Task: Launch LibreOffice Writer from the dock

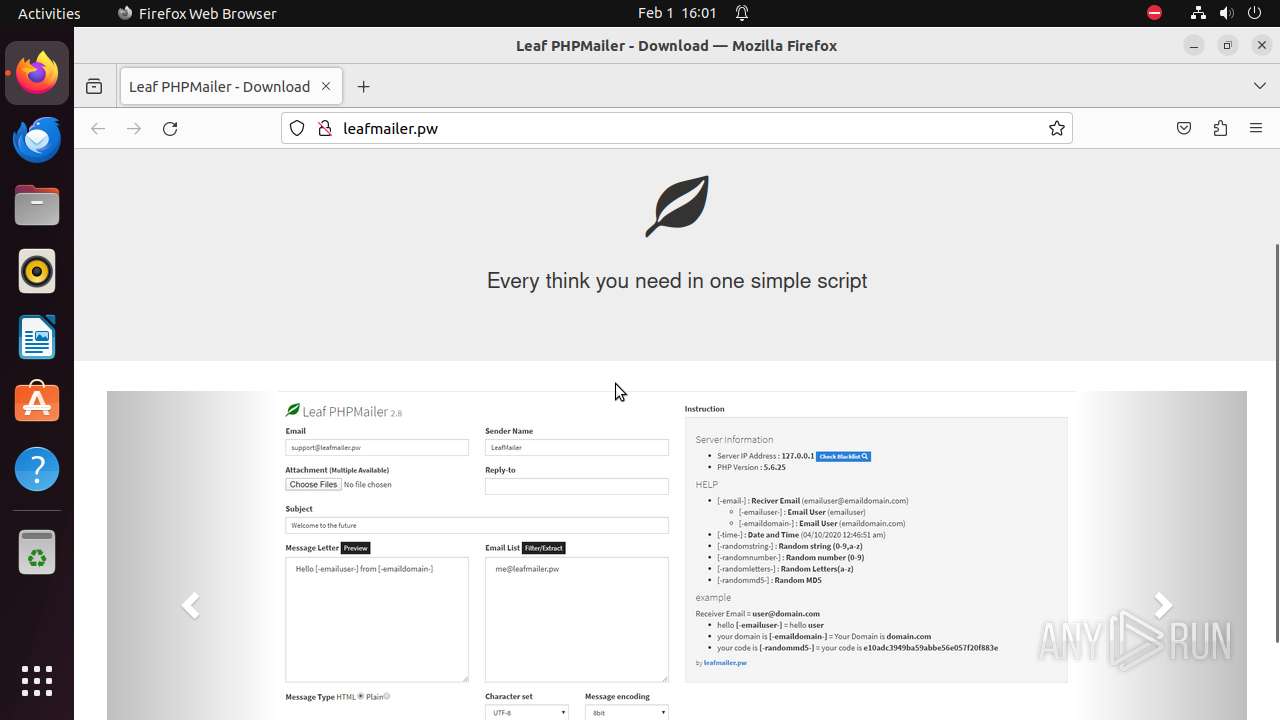Action: (37, 337)
